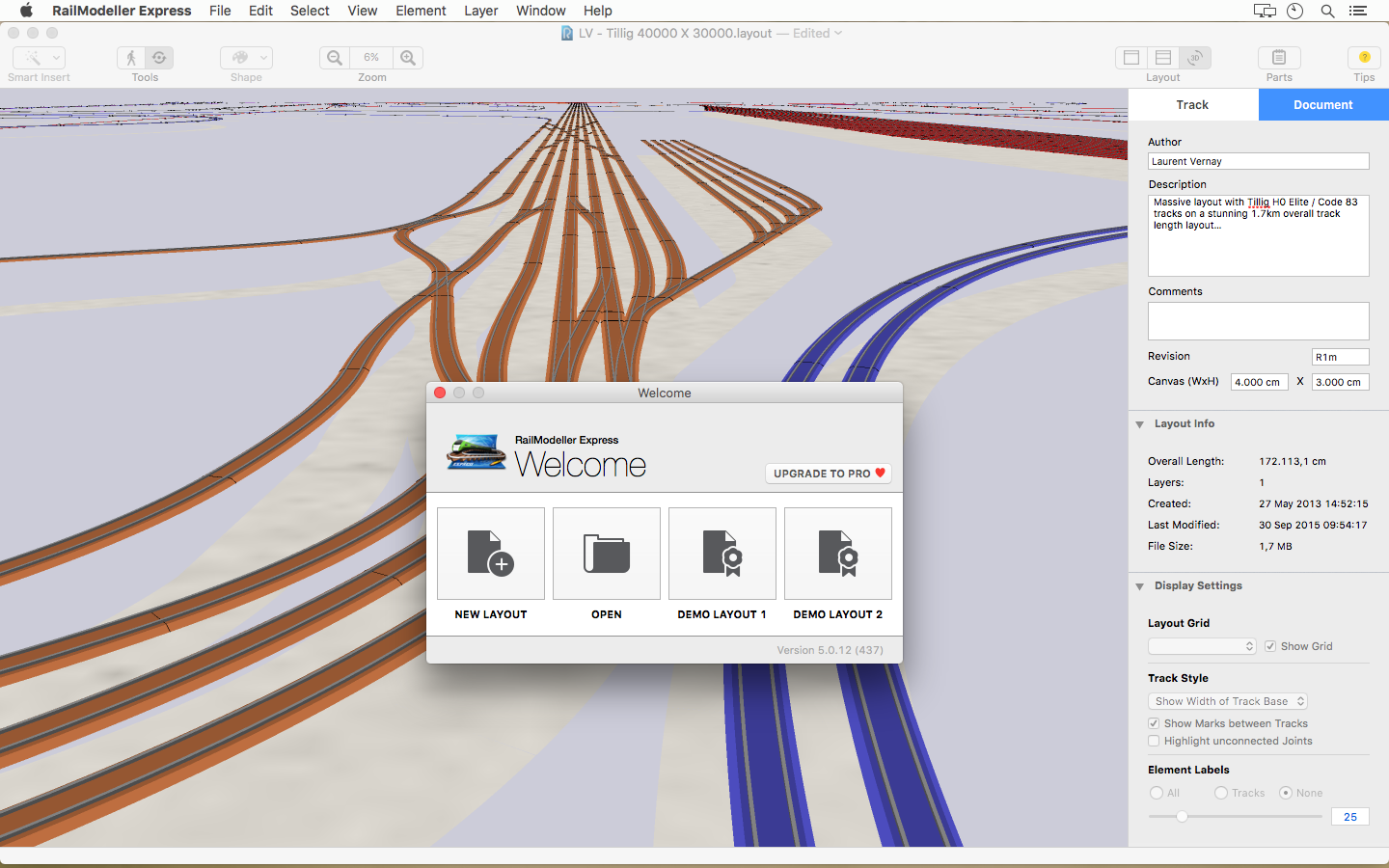This screenshot has height=868, width=1389.
Task: Click the display mirroring menu bar icon
Action: (x=1264, y=11)
